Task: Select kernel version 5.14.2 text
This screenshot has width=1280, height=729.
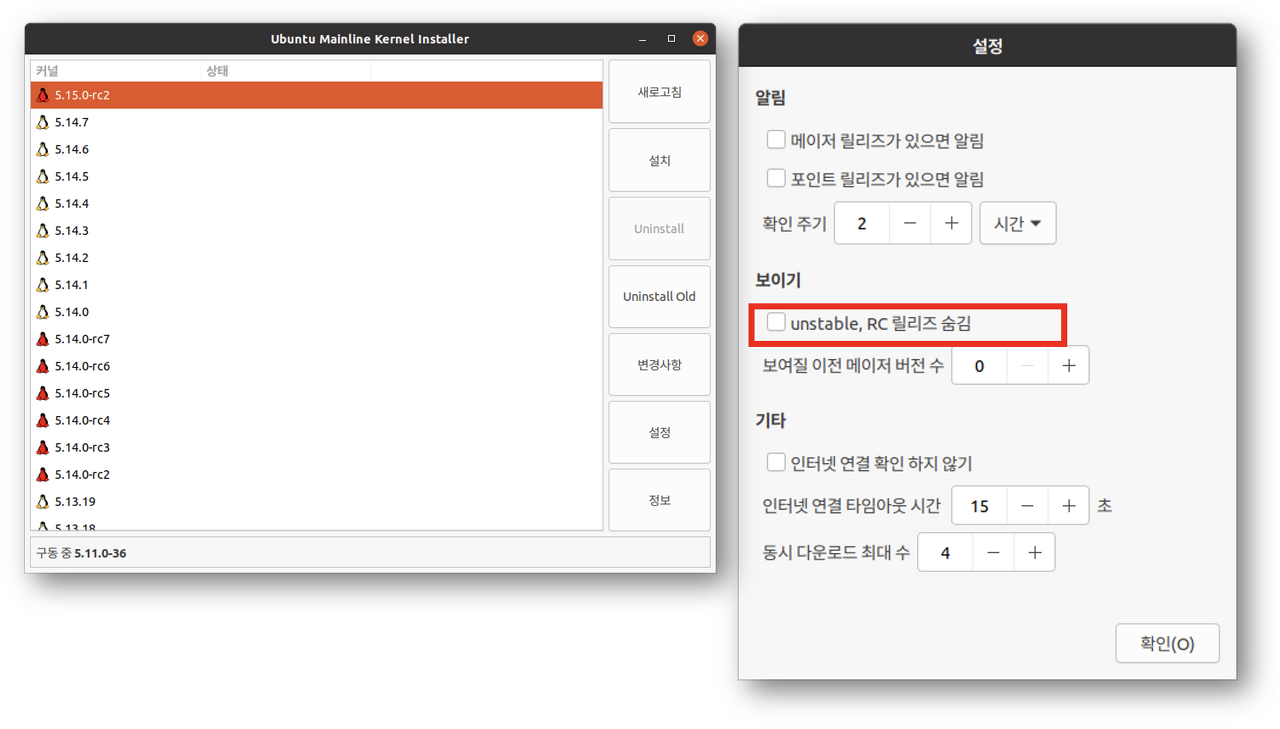Action: tap(71, 257)
